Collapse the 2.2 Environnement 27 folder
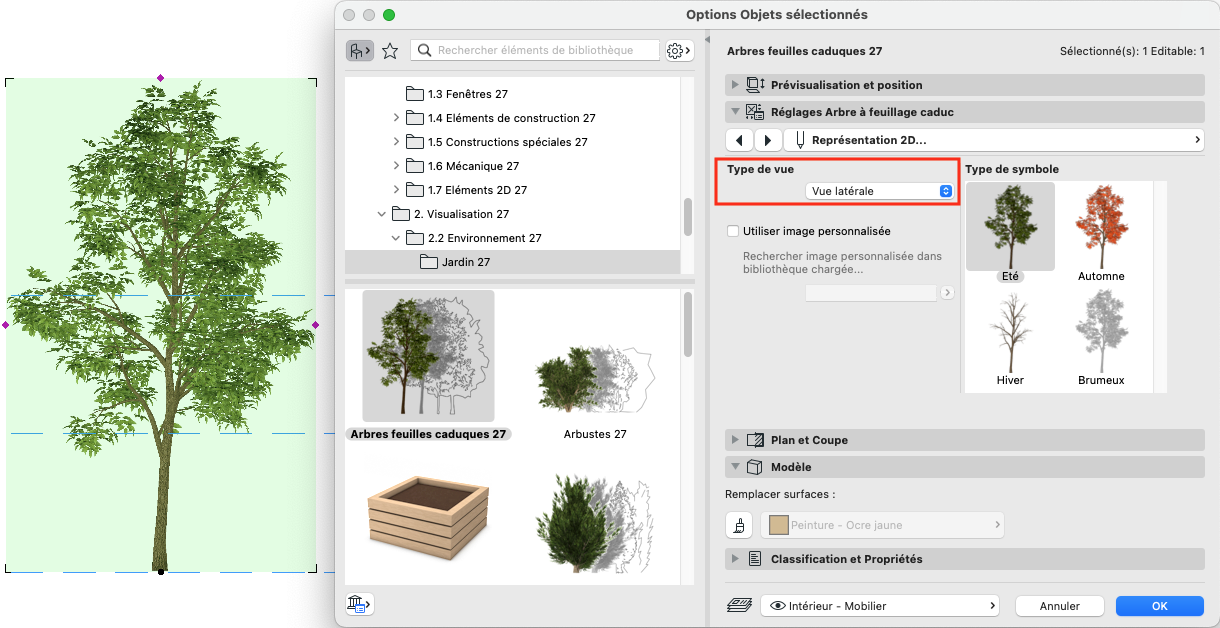 pos(396,238)
